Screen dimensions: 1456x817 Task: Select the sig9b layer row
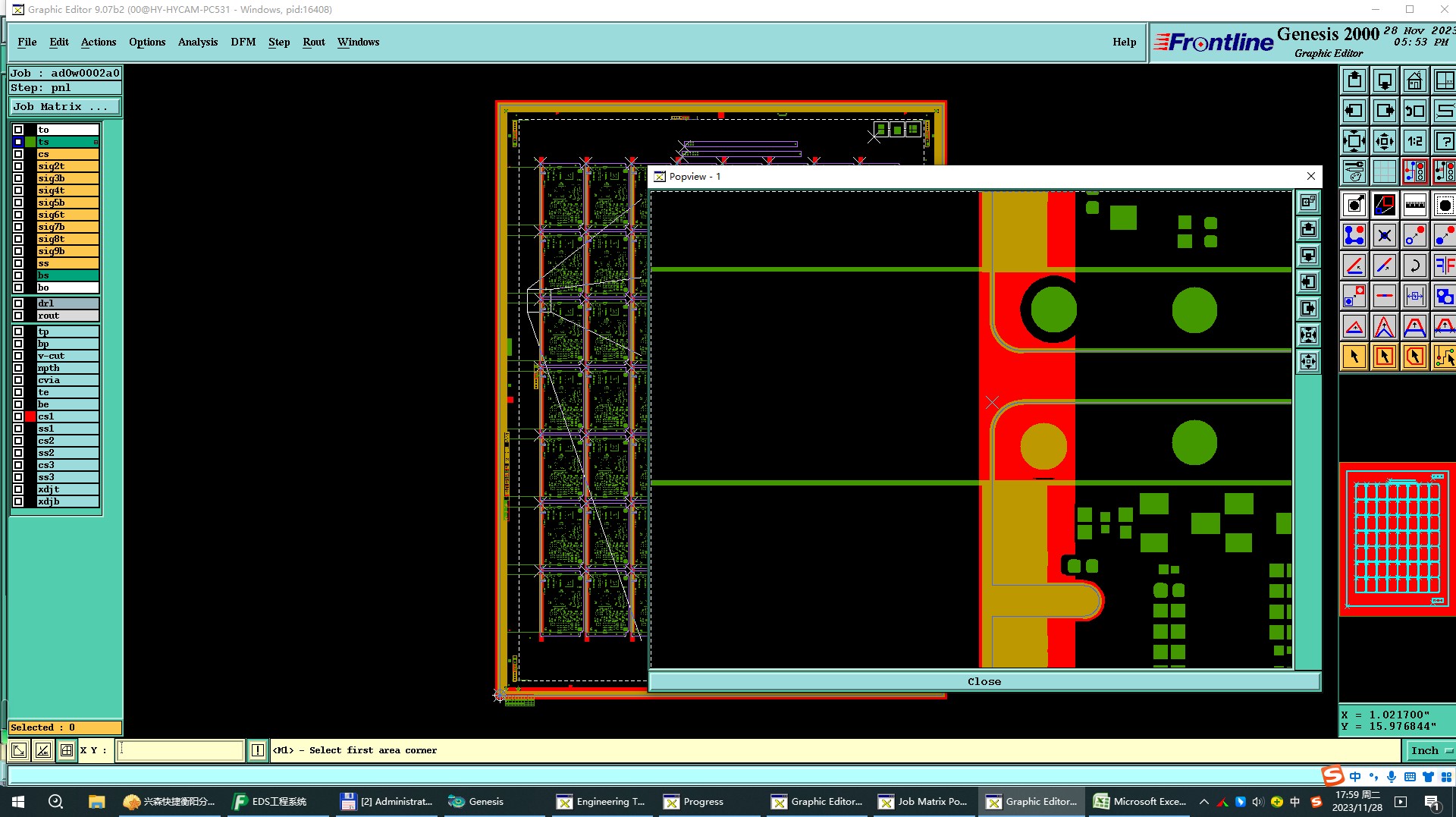point(67,251)
